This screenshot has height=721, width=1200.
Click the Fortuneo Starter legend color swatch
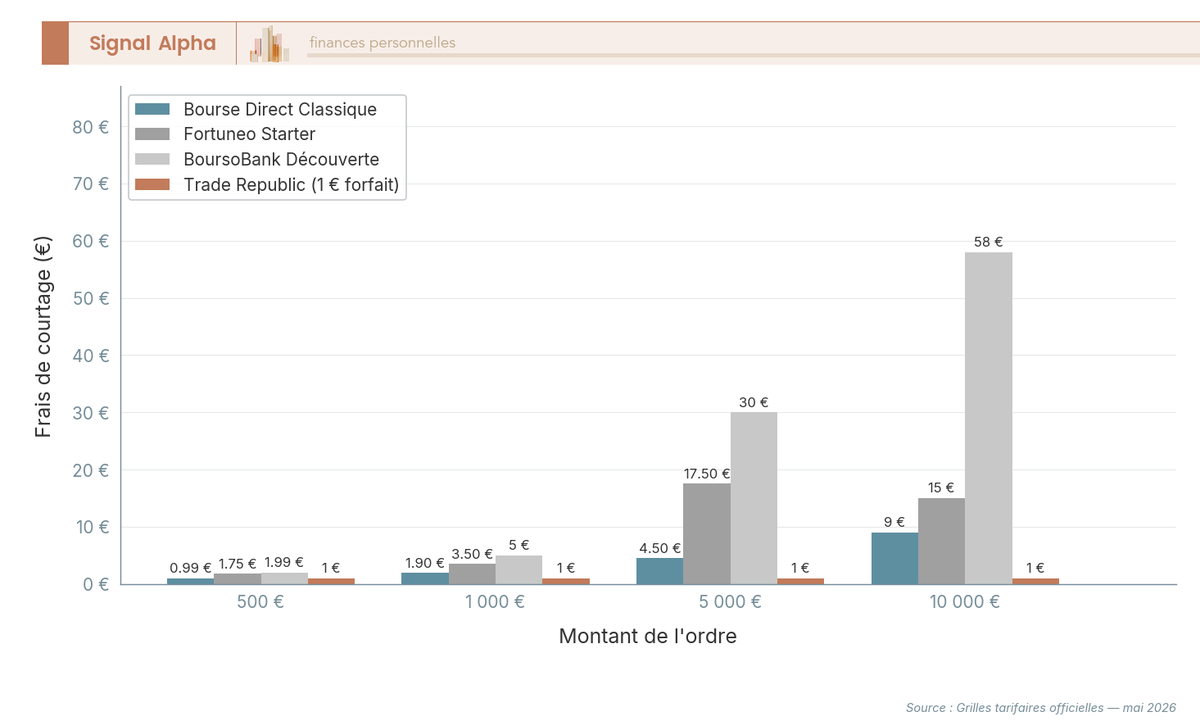pos(153,134)
